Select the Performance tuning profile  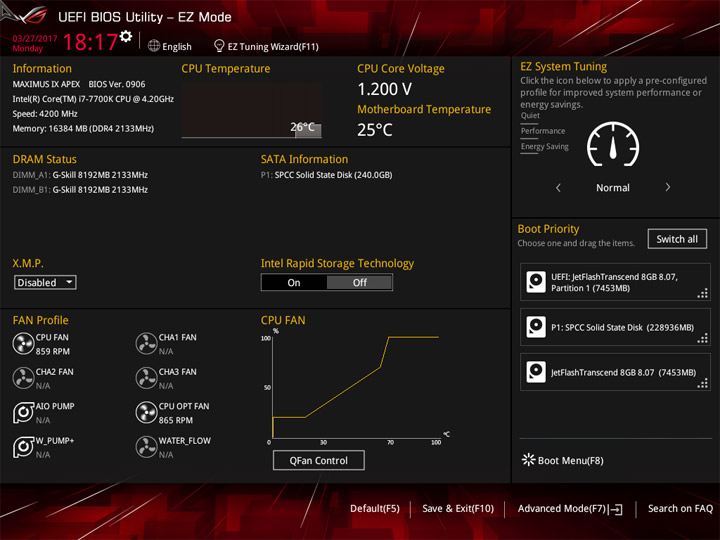coord(543,131)
